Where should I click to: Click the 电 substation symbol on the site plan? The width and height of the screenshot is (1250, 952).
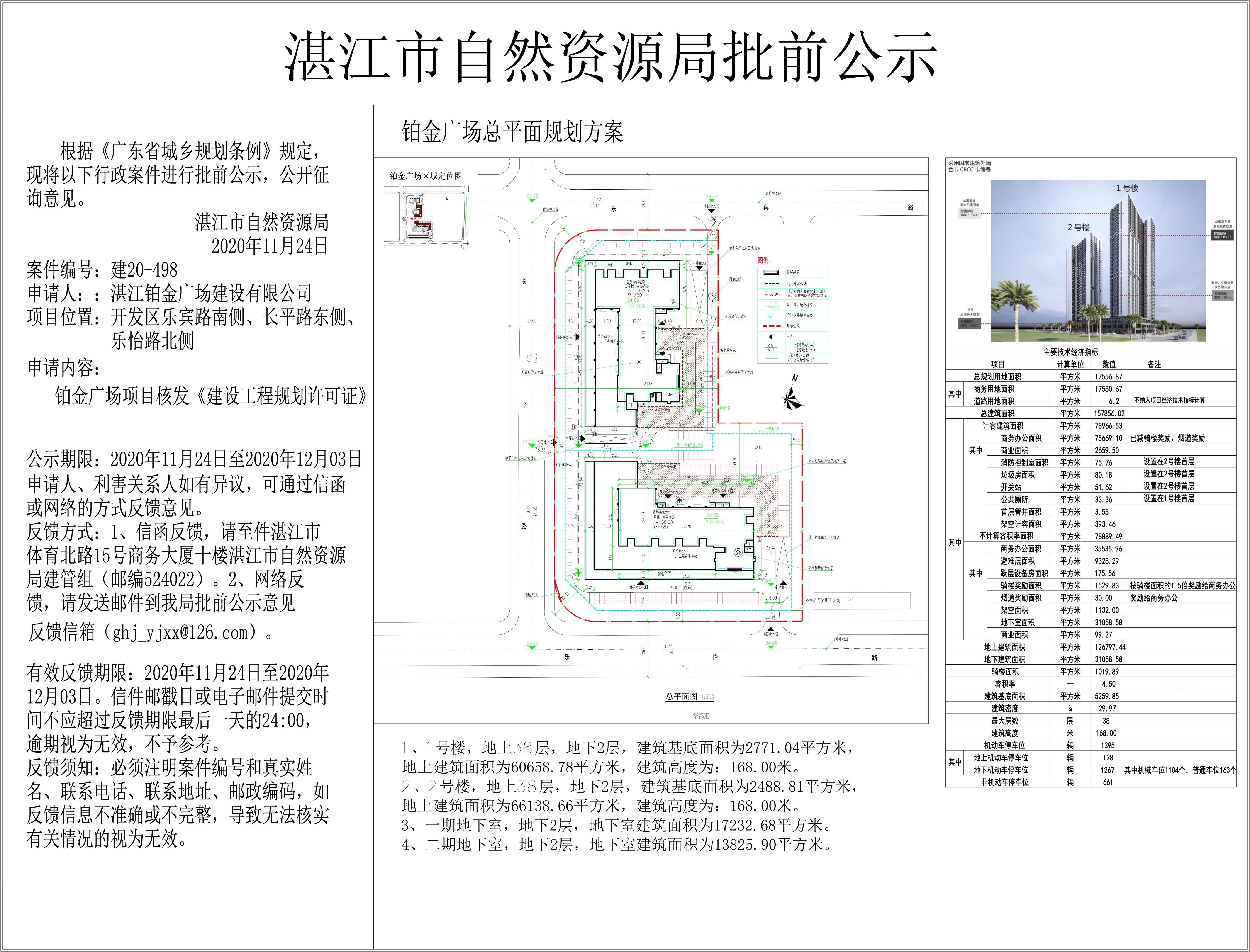click(x=680, y=501)
